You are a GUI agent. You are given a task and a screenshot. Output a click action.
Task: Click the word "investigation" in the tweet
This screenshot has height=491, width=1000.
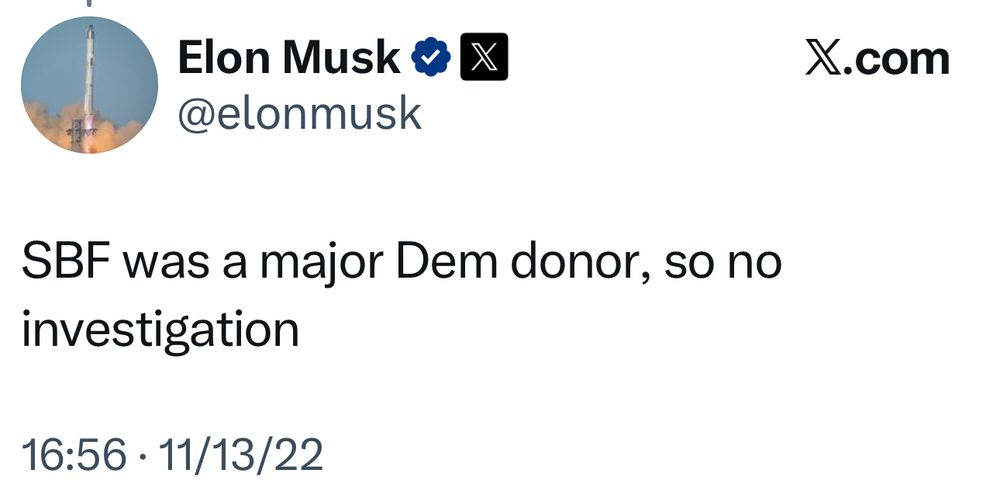click(160, 331)
